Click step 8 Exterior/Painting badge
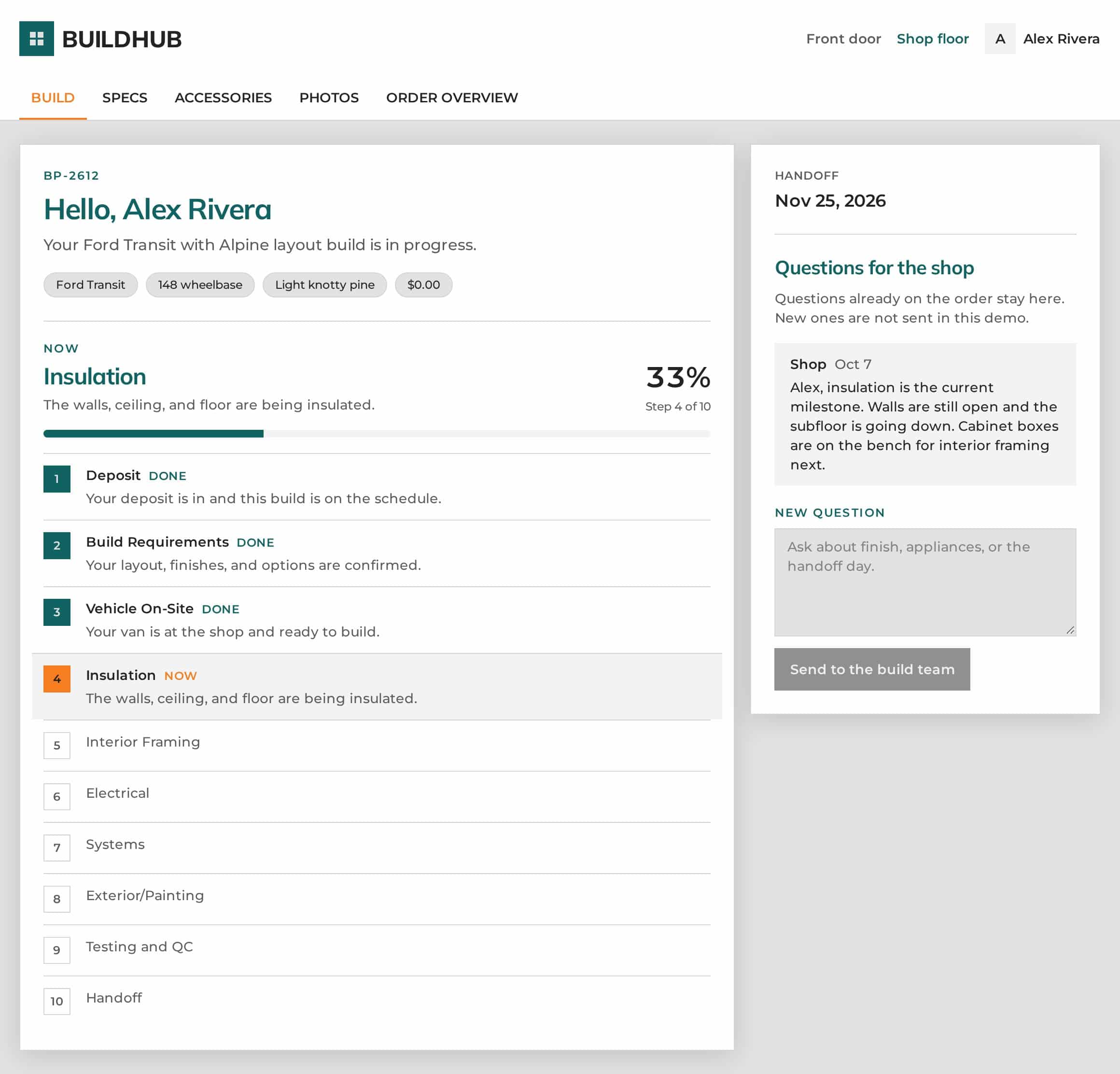 56,899
